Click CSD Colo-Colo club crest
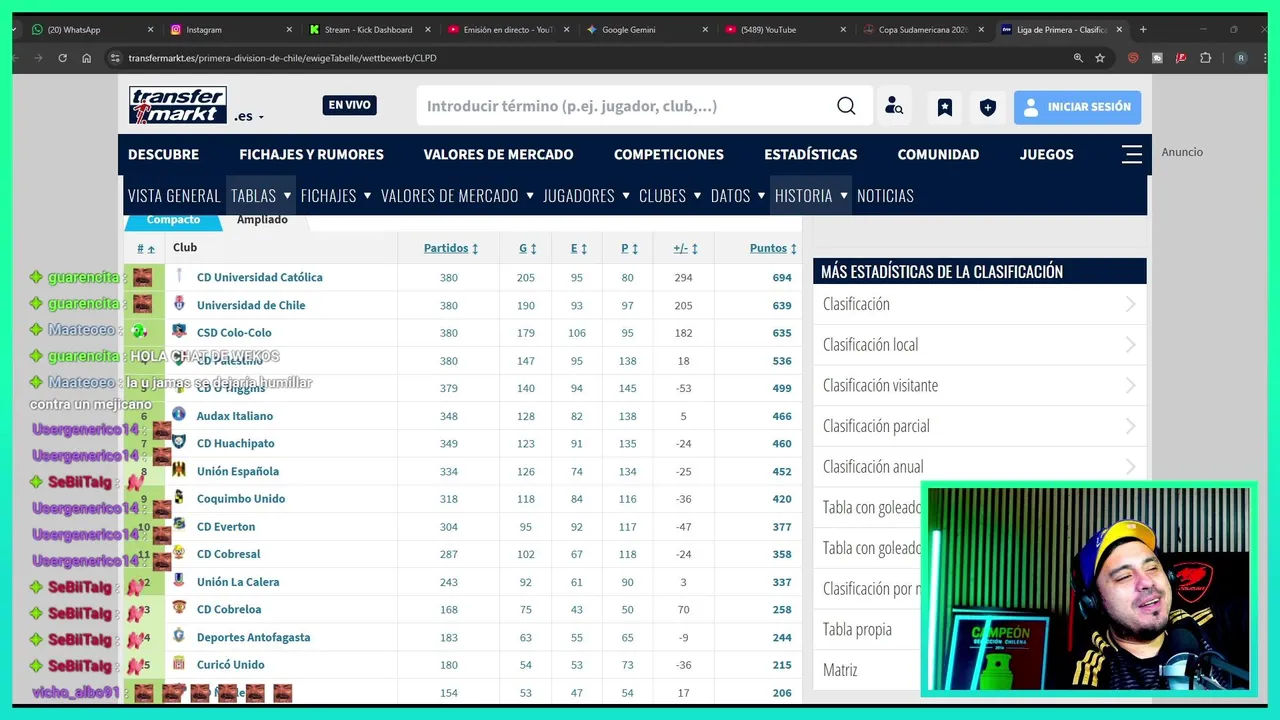Image resolution: width=1280 pixels, height=720 pixels. point(179,332)
